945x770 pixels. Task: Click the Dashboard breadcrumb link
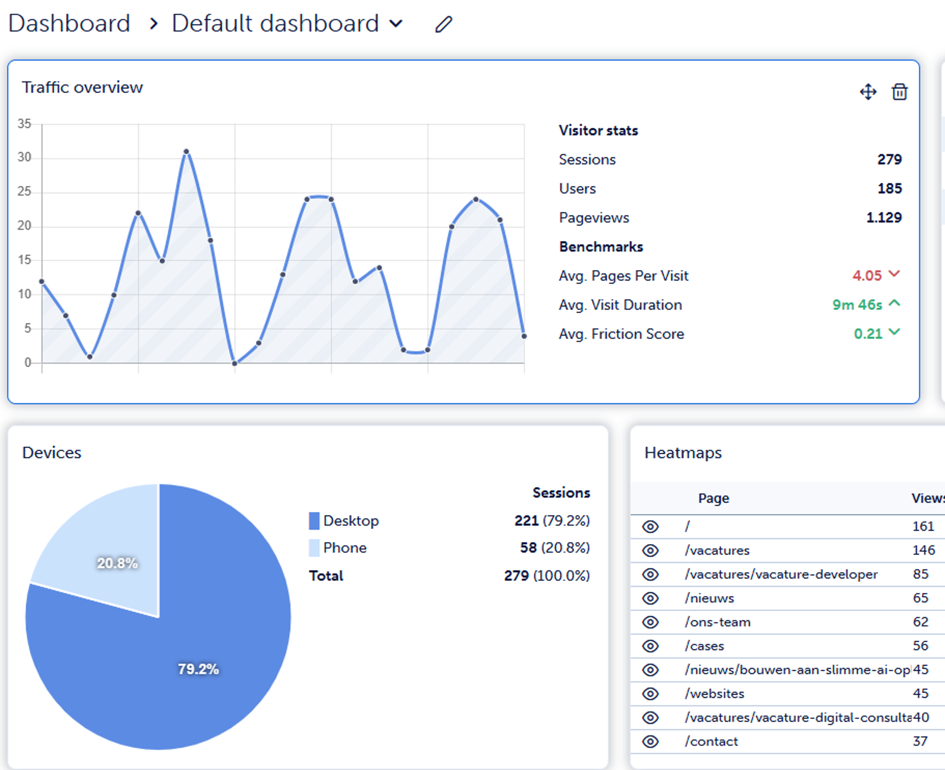69,23
